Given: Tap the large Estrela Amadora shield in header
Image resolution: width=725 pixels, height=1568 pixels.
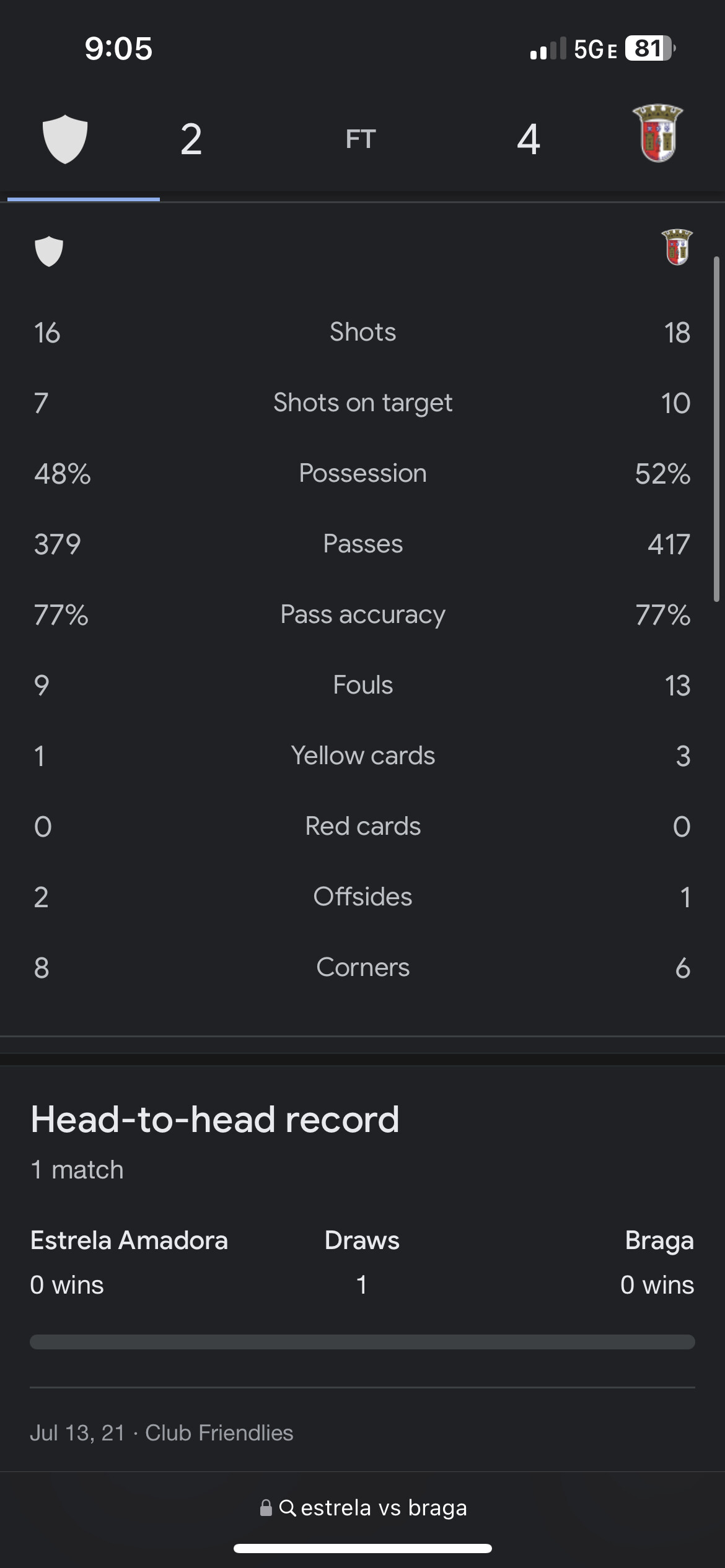Looking at the screenshot, I should 65,139.
